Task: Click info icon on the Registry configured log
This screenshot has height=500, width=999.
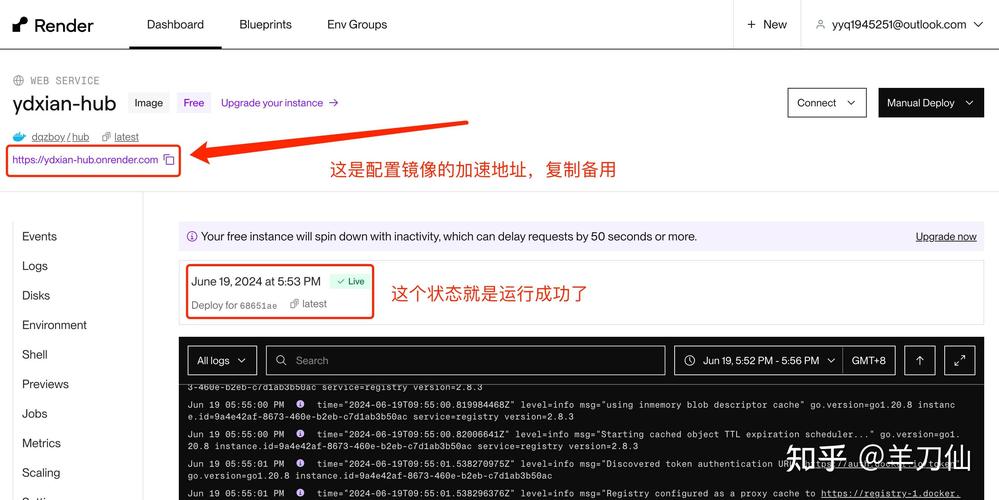Action: 300,494
